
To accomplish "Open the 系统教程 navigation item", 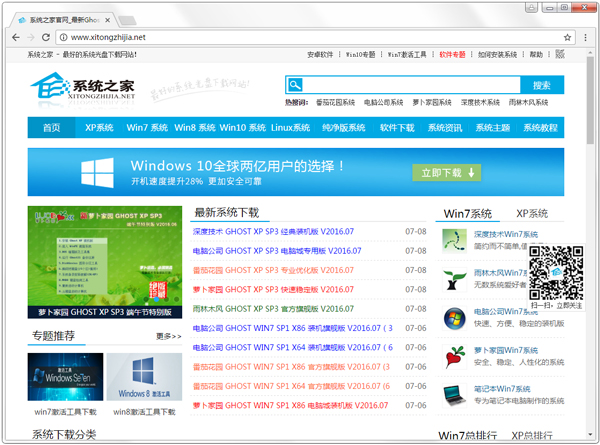I will pos(540,127).
